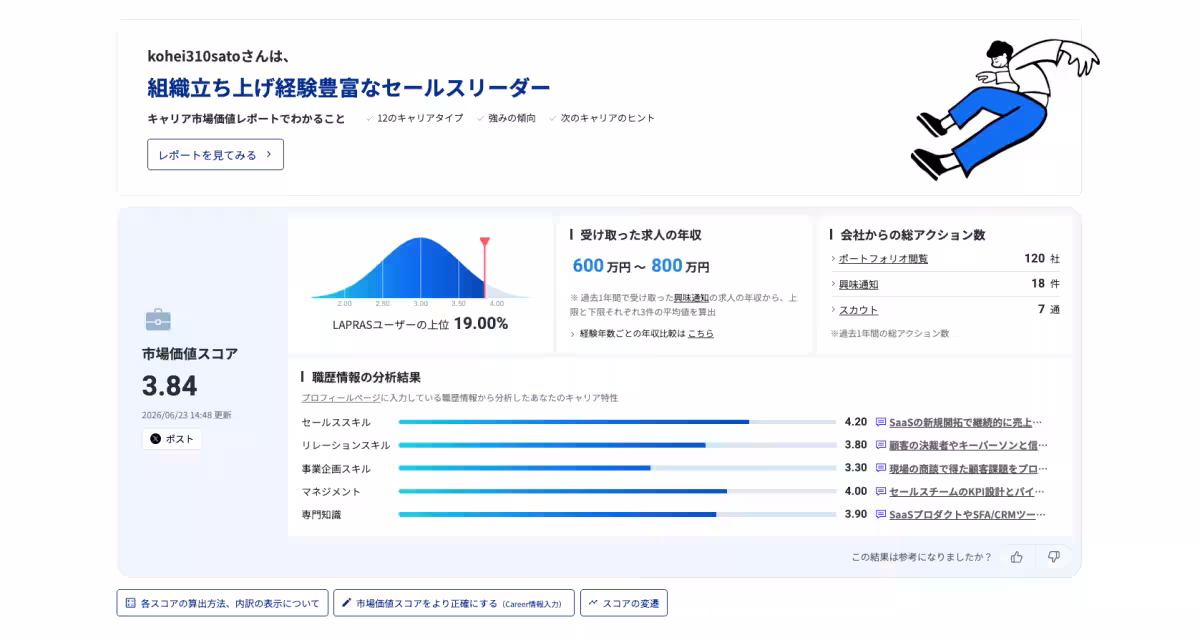Click 2026/06/23 14:48 更新 timestamp
Screen dimensions: 1200x640
(x=186, y=414)
